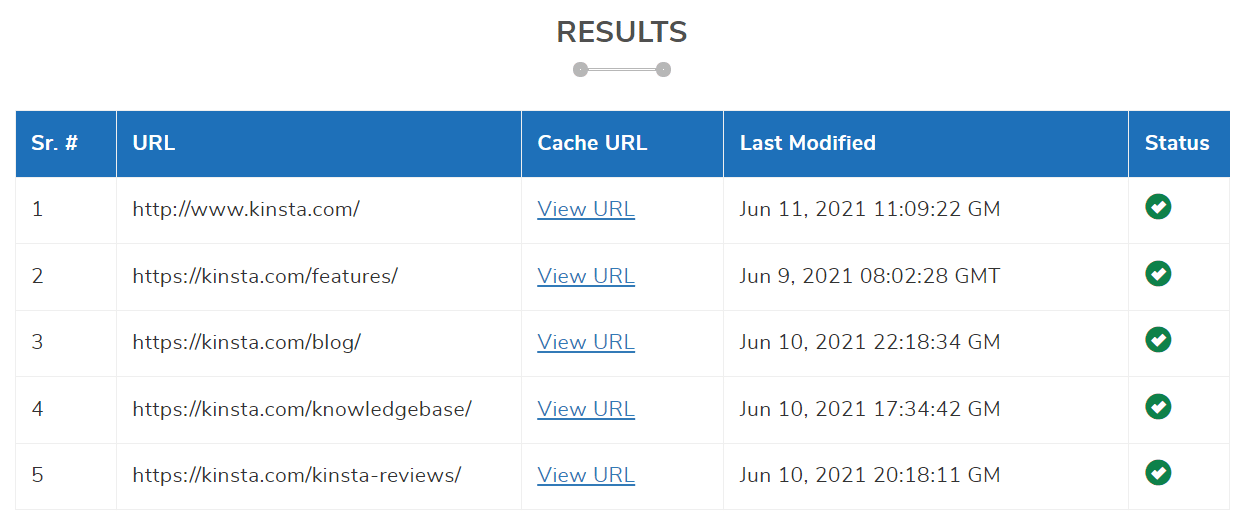Viewport: 1239px width, 521px height.
Task: Click the https://kinsta.com/knowledgebase/ URL cell
Action: pos(302,409)
